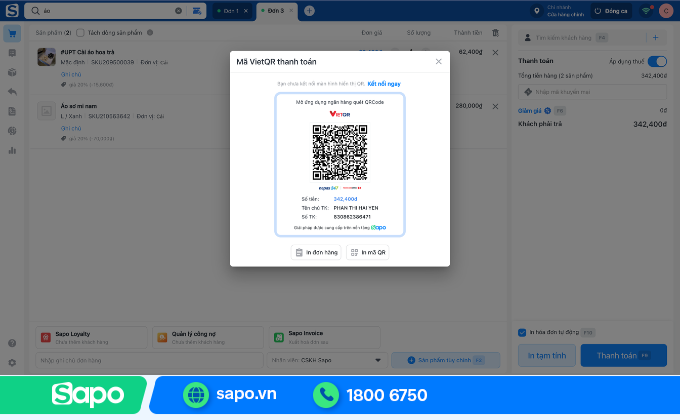Delete all products with trash icon

click(x=495, y=33)
